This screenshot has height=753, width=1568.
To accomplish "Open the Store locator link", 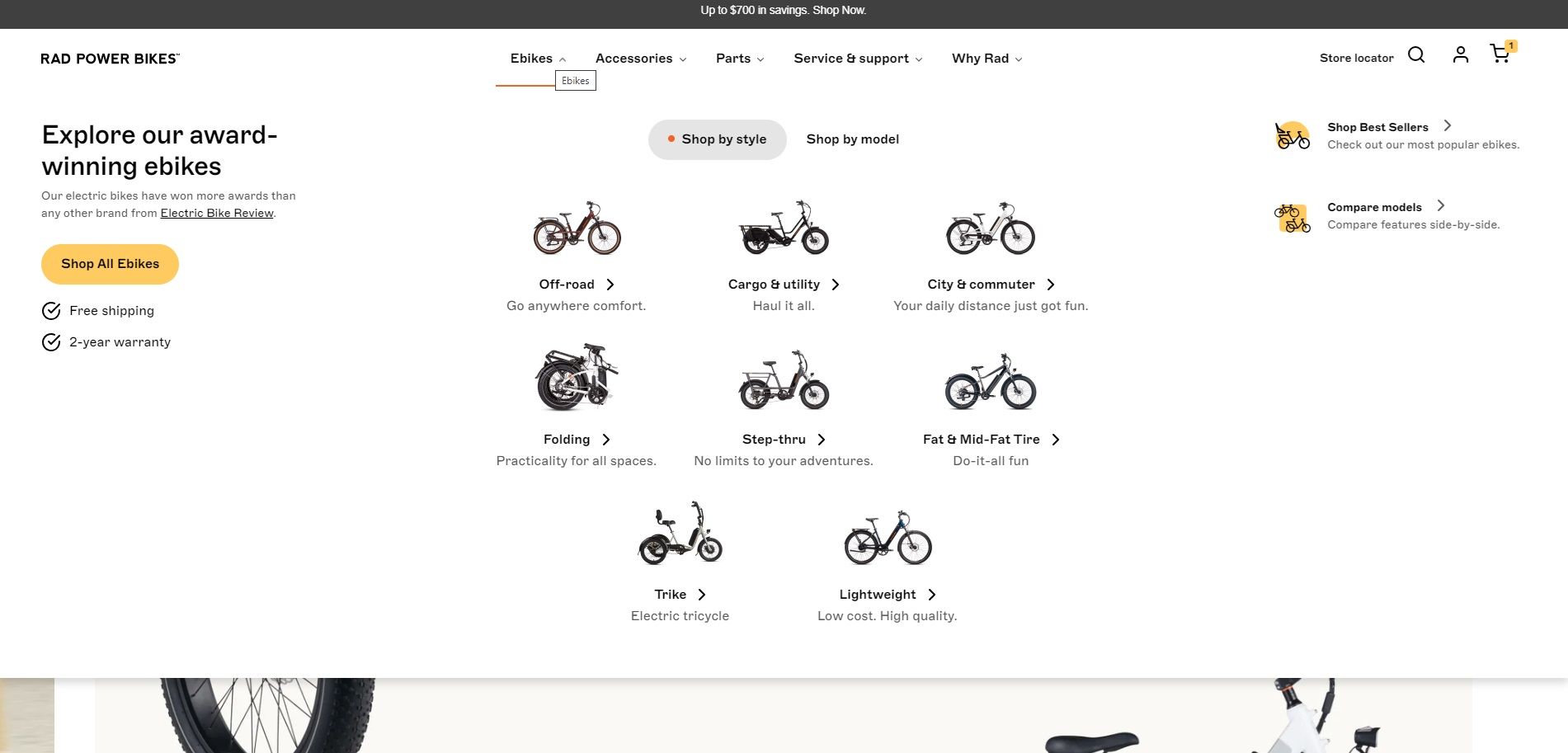I will 1356,58.
